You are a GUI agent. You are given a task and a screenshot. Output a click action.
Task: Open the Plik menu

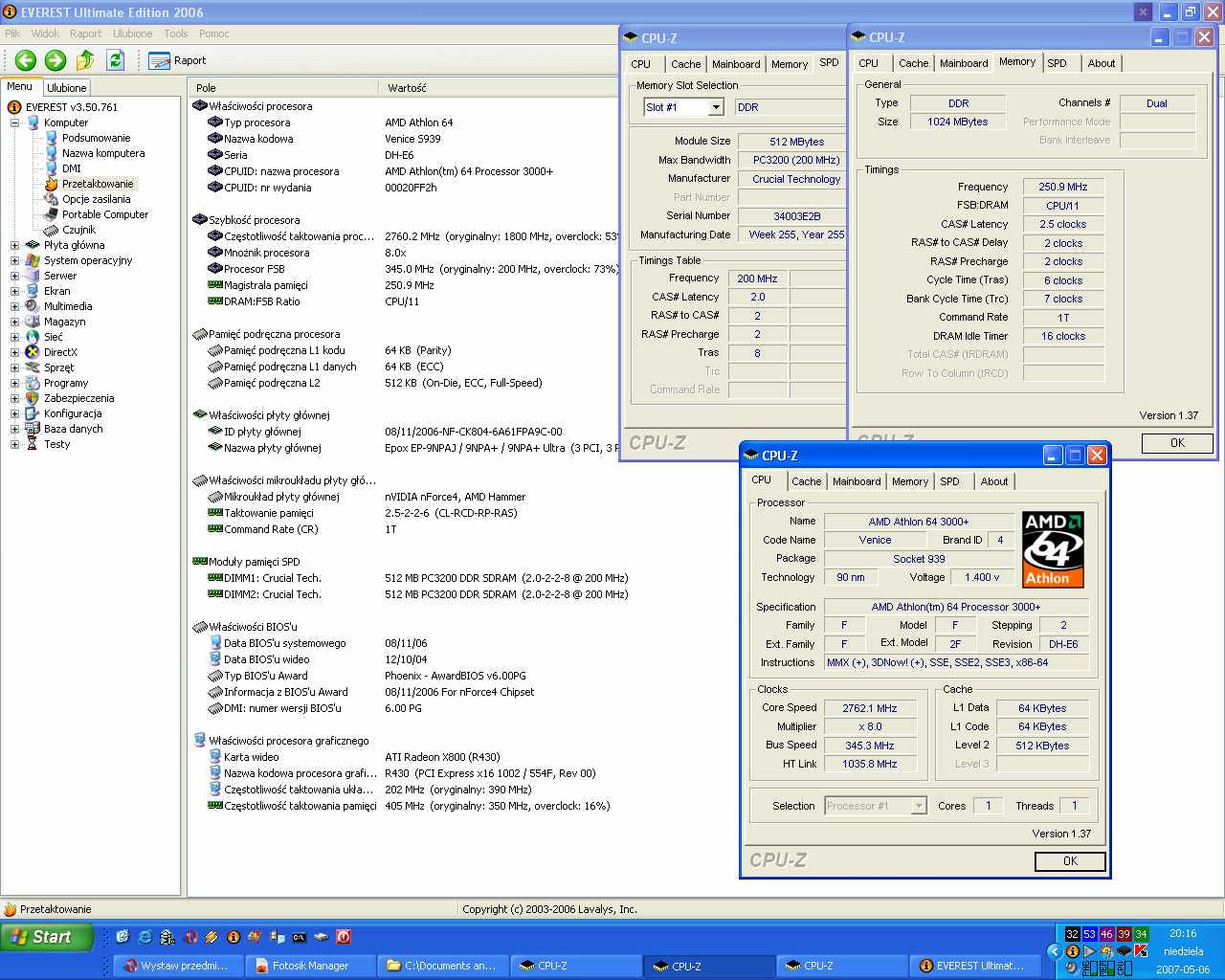click(x=12, y=33)
